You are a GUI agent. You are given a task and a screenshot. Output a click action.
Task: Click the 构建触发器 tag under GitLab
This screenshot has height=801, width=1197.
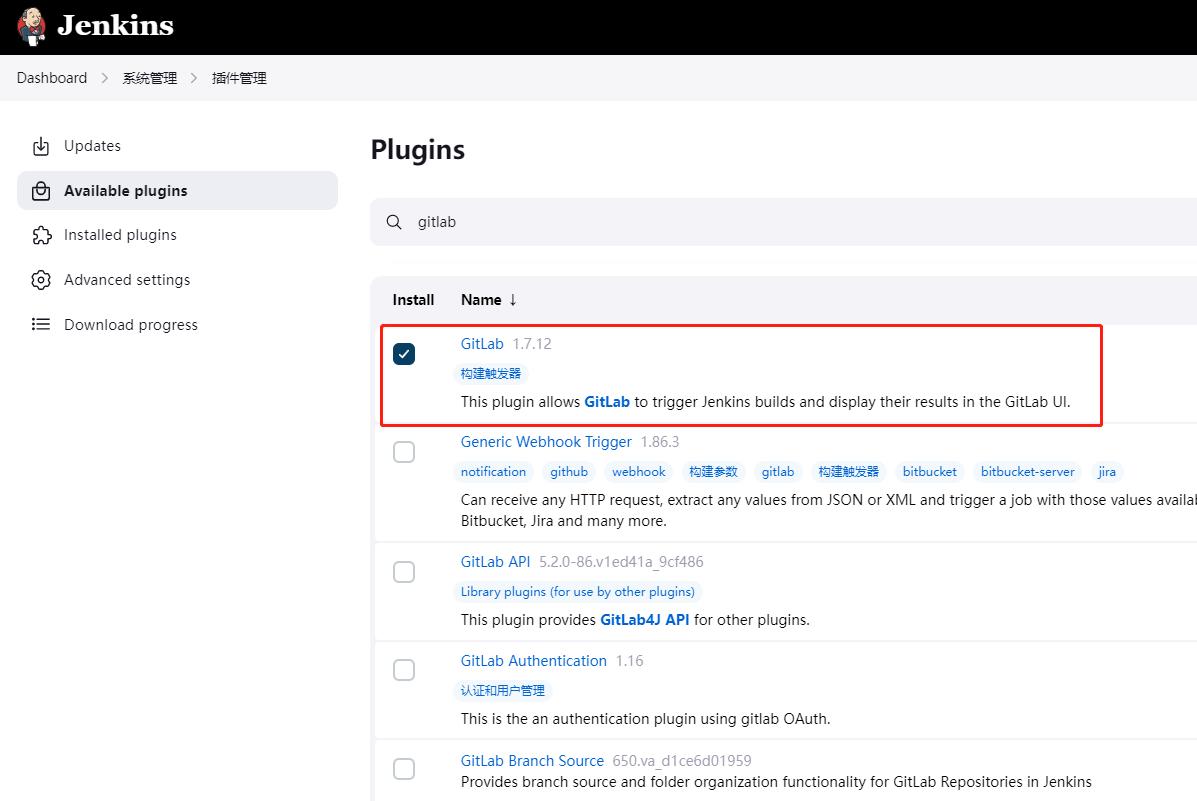[489, 372]
